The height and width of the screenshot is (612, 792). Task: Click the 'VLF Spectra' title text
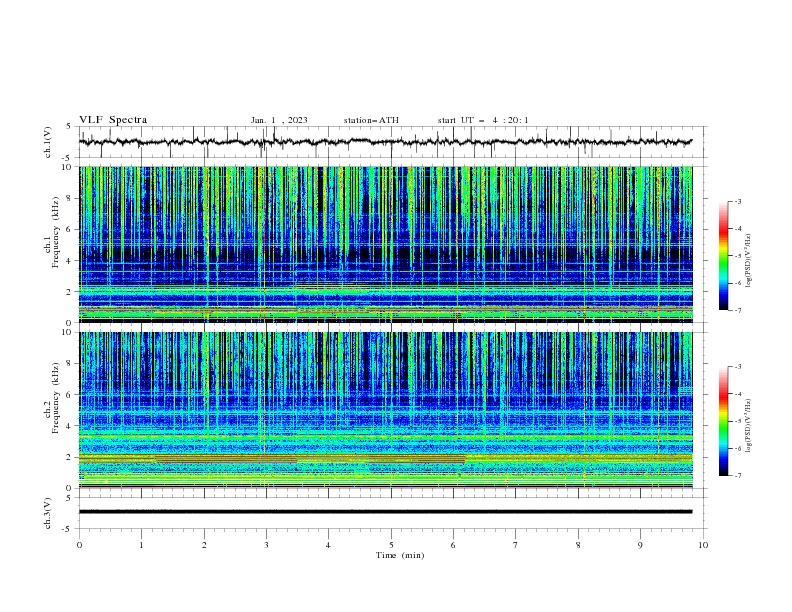(x=113, y=120)
